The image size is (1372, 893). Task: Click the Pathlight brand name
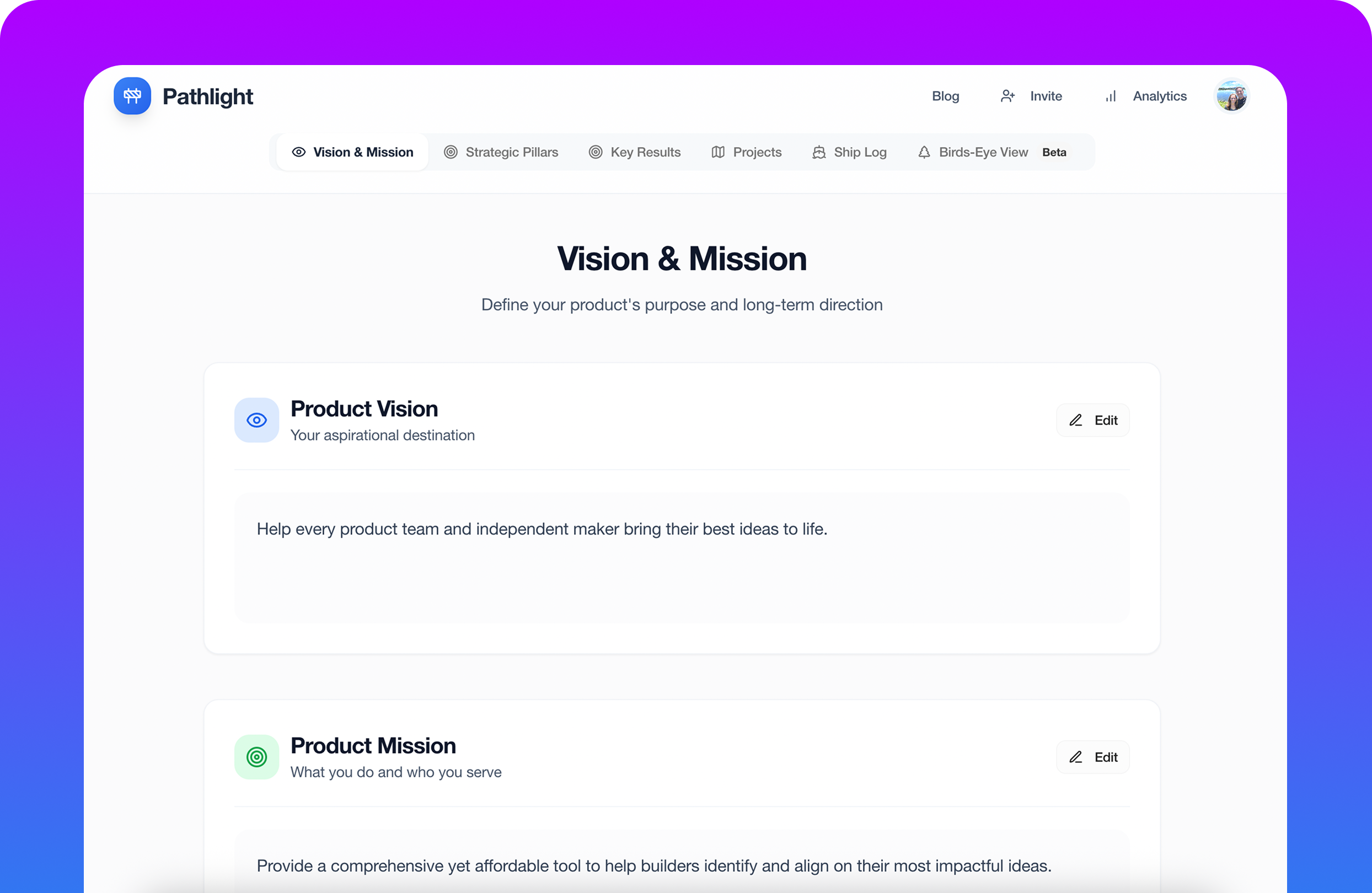(x=207, y=96)
